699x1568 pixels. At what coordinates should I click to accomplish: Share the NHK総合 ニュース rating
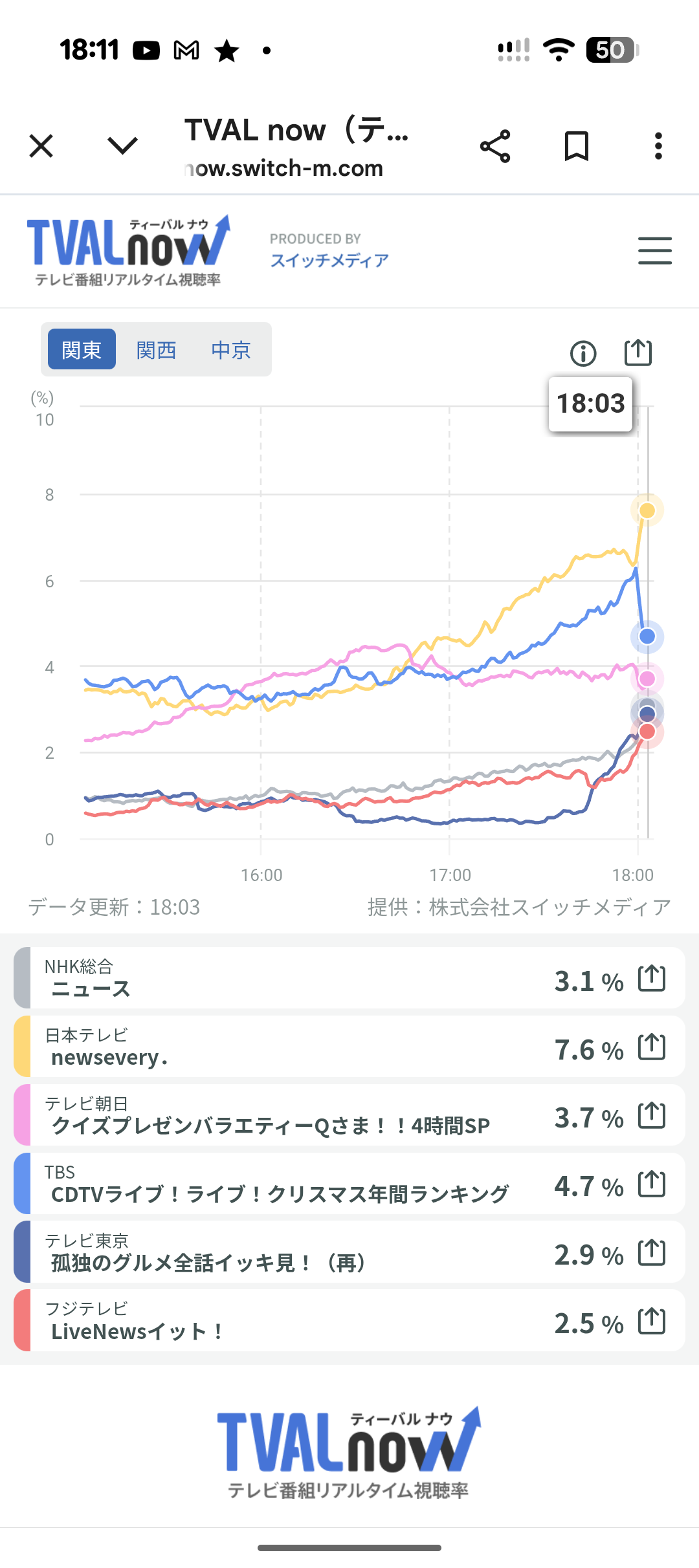pyautogui.click(x=652, y=978)
